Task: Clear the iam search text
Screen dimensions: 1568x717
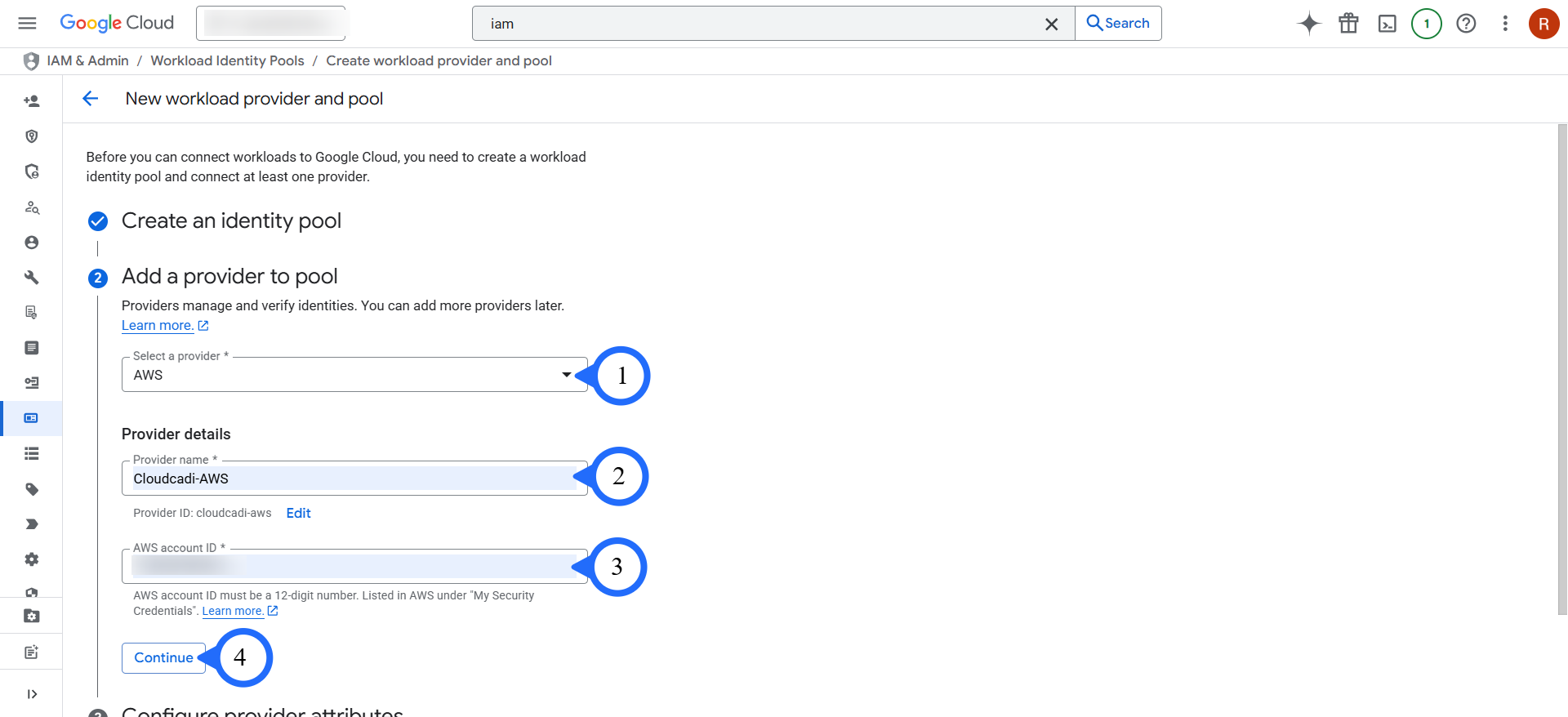Action: tap(1051, 24)
